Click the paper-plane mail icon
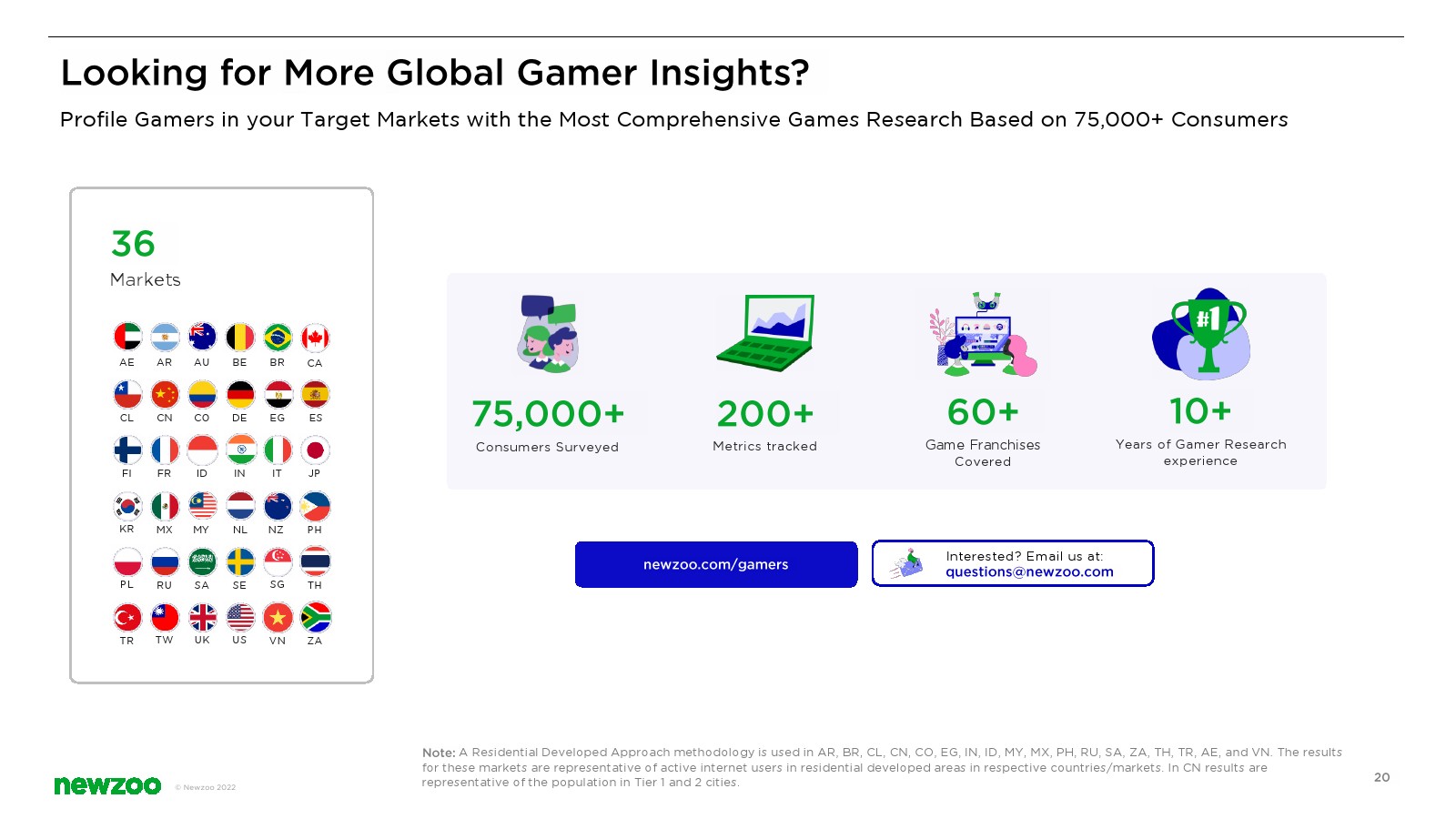Viewport: 1456px width, 819px height. (x=906, y=564)
